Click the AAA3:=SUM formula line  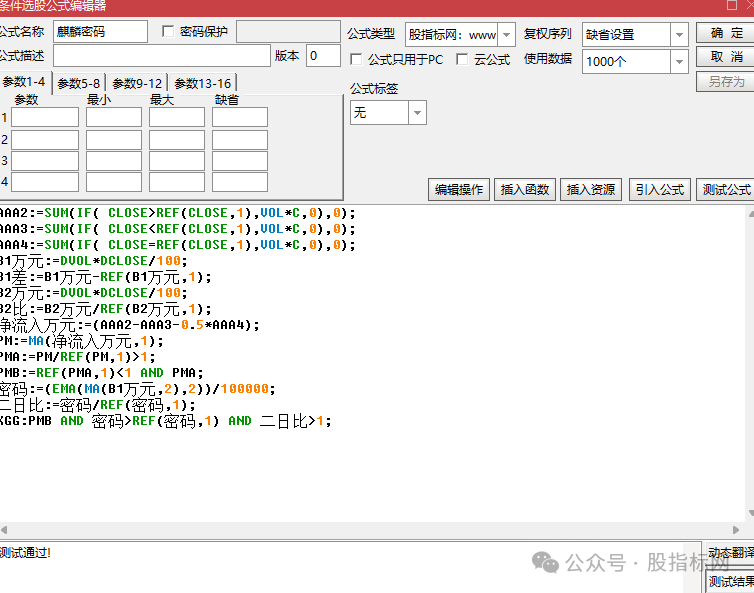177,229
